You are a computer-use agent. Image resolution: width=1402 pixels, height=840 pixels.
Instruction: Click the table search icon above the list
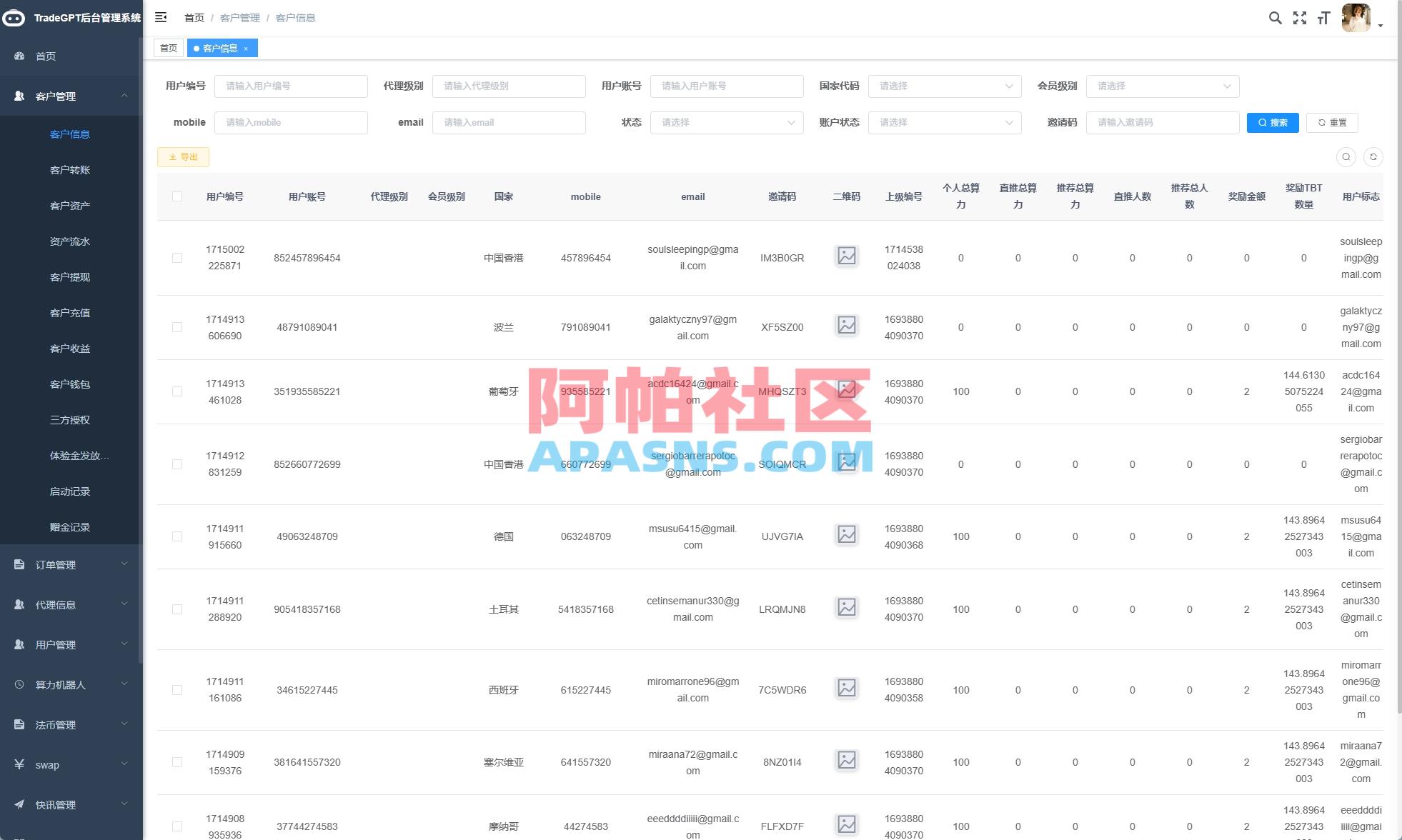coord(1346,156)
